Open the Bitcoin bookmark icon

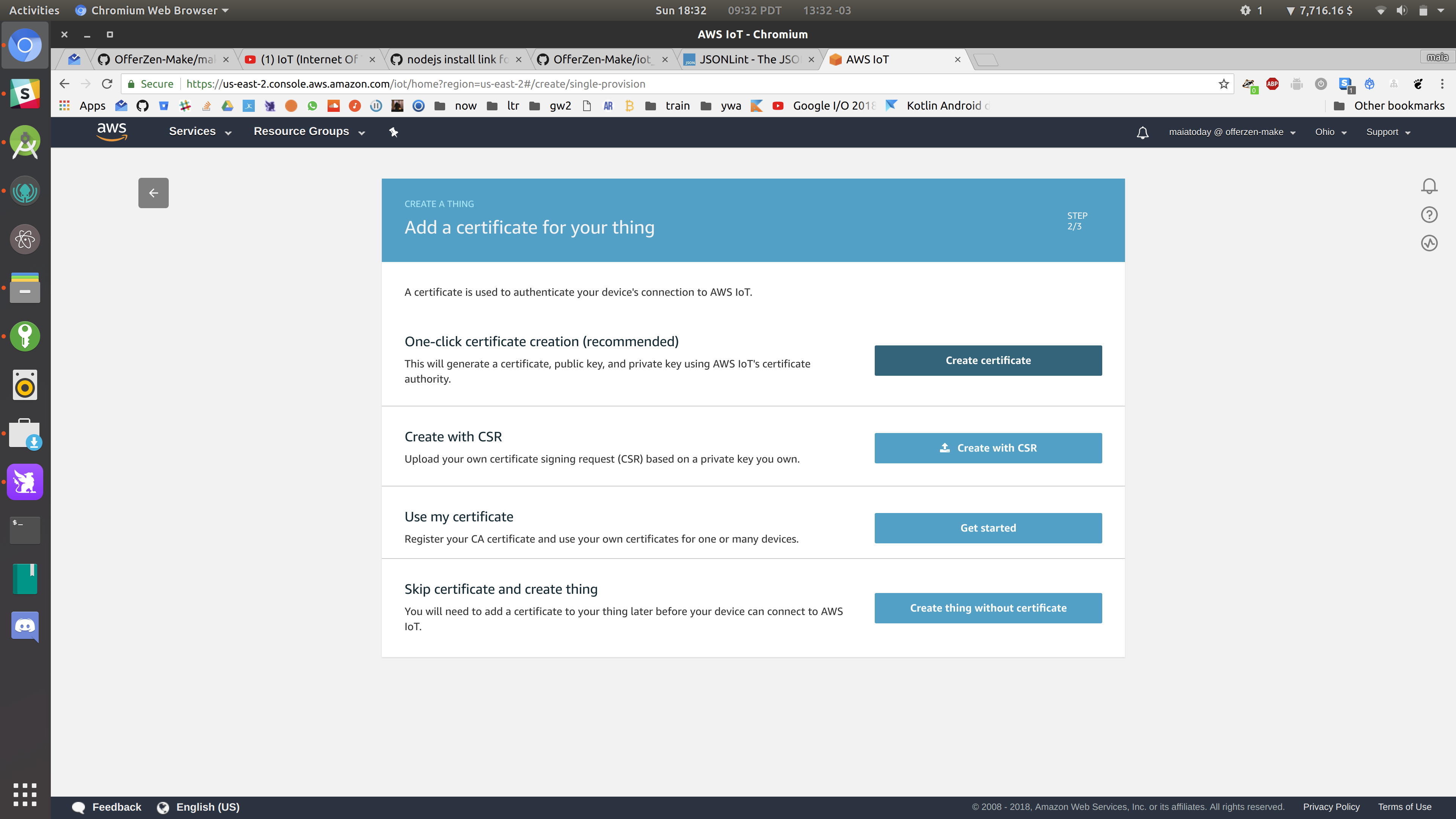click(x=629, y=106)
